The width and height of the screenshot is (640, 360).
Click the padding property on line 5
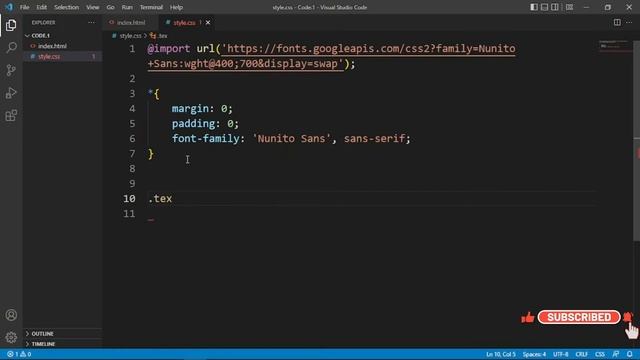pyautogui.click(x=193, y=124)
